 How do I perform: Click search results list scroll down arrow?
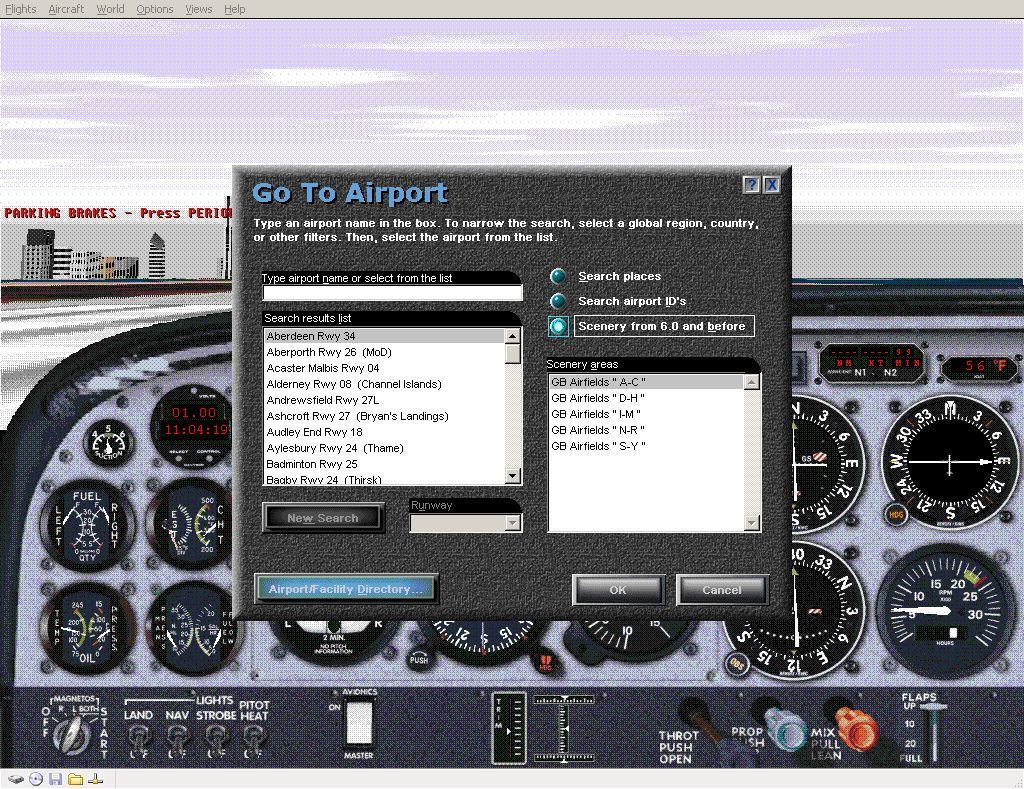click(x=513, y=476)
